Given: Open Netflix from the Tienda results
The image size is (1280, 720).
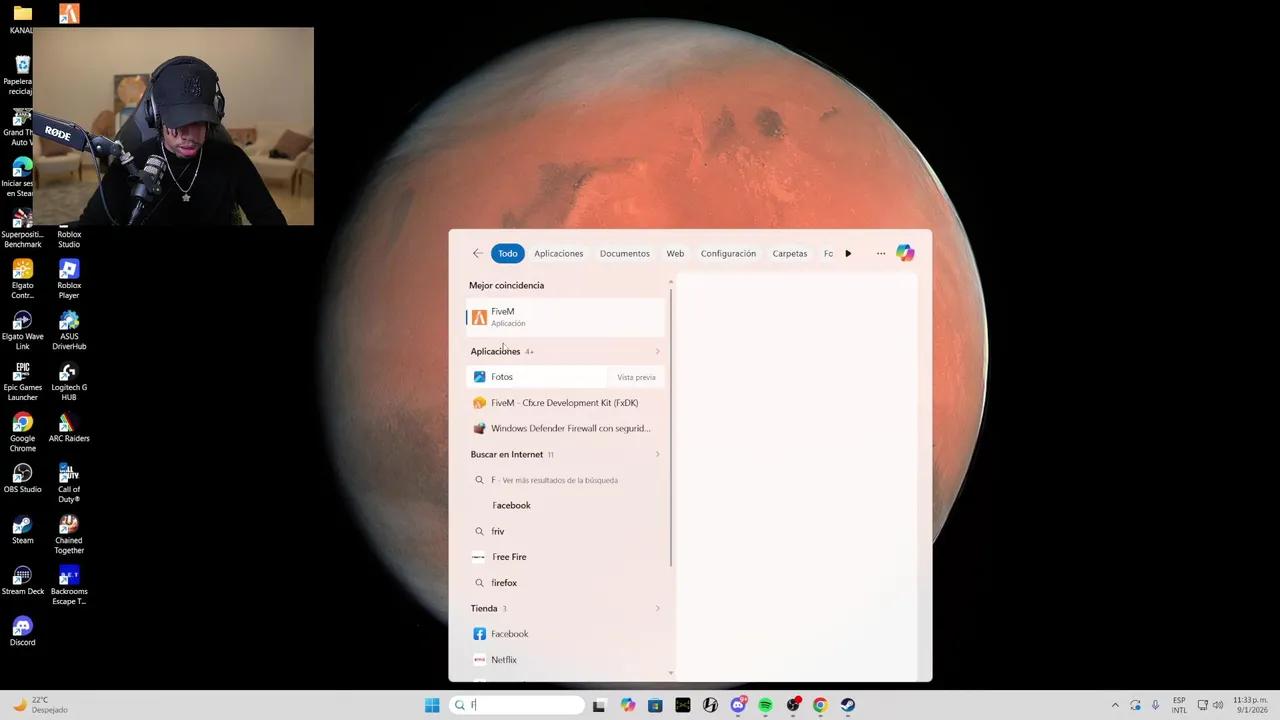Looking at the screenshot, I should click(x=566, y=660).
